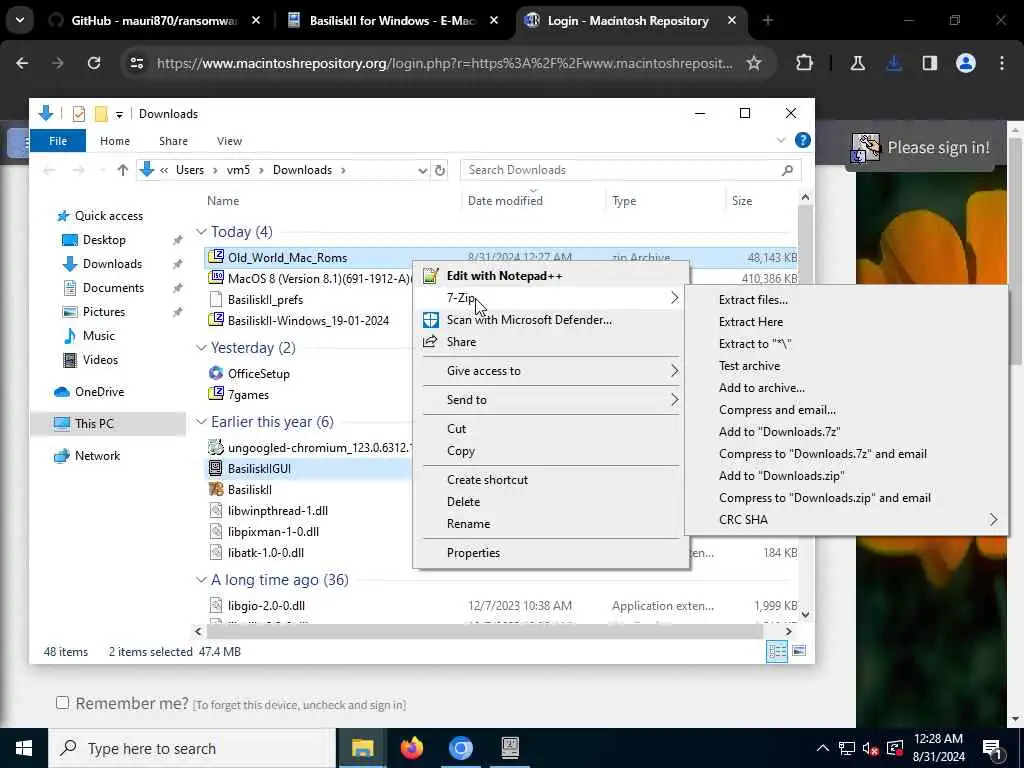Select the MacOS 8 ISO file icon
Screen dimensions: 1024x768
[216, 278]
